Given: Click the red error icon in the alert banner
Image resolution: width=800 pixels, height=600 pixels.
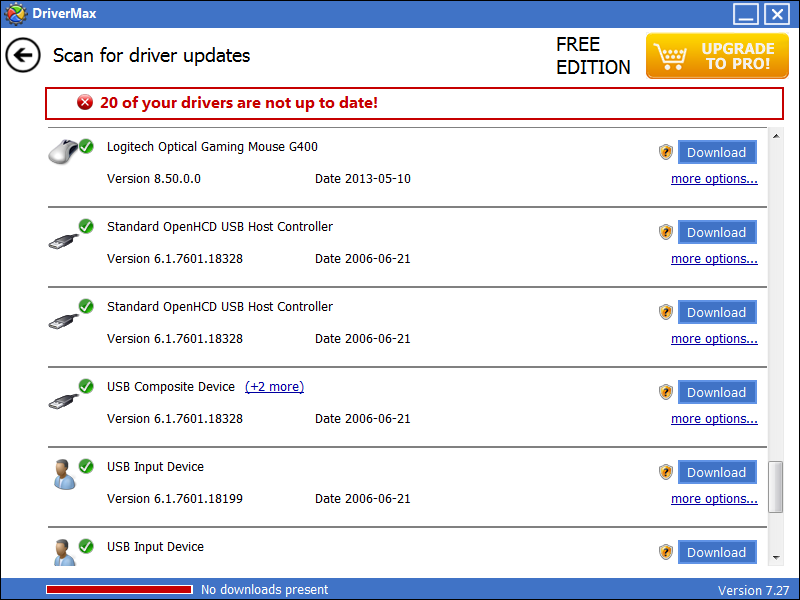Looking at the screenshot, I should click(85, 103).
